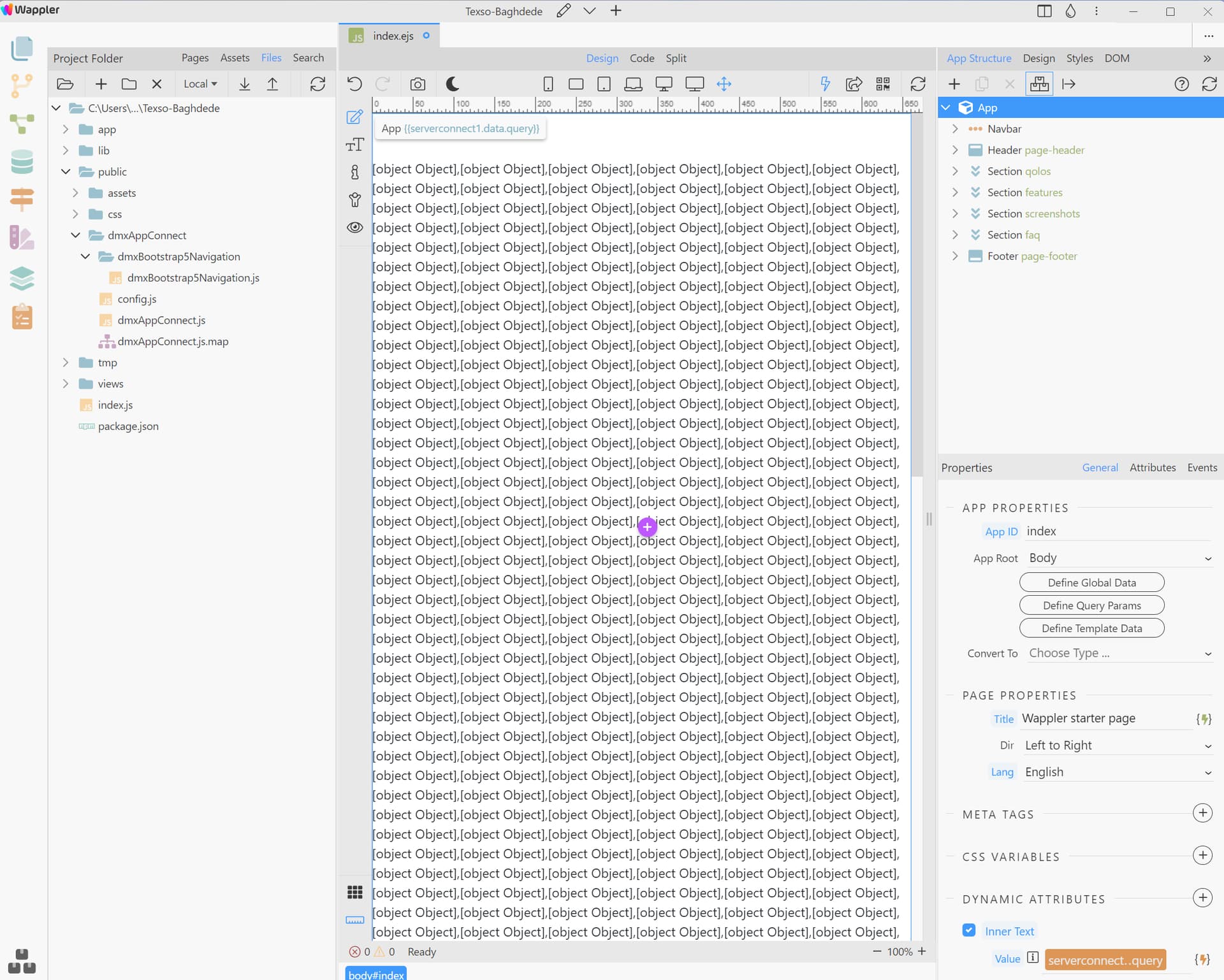Open the Git Manager sidebar icon

pyautogui.click(x=22, y=86)
